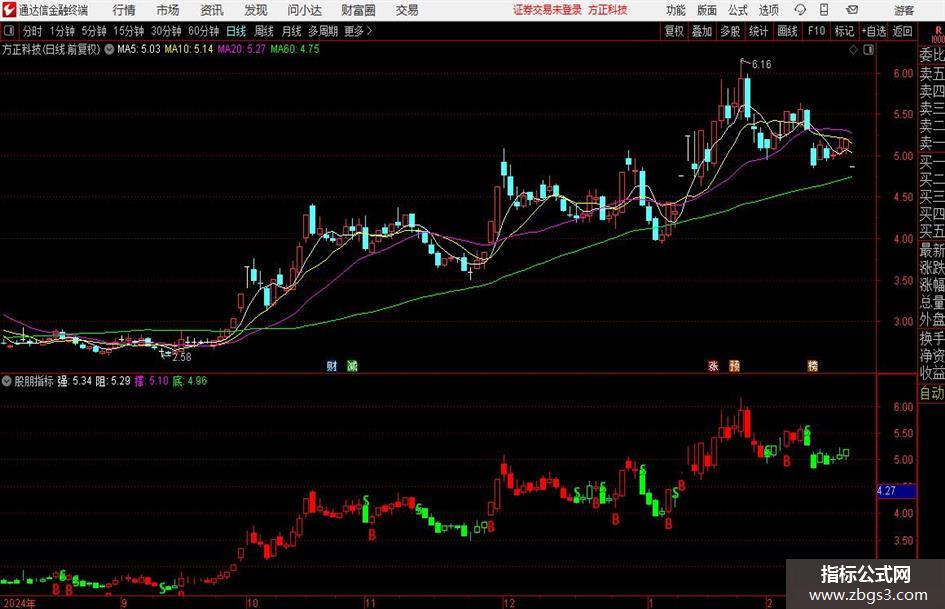Image resolution: width=945 pixels, height=609 pixels.
Task: Switch to 分时 chart period
Action: point(32,31)
